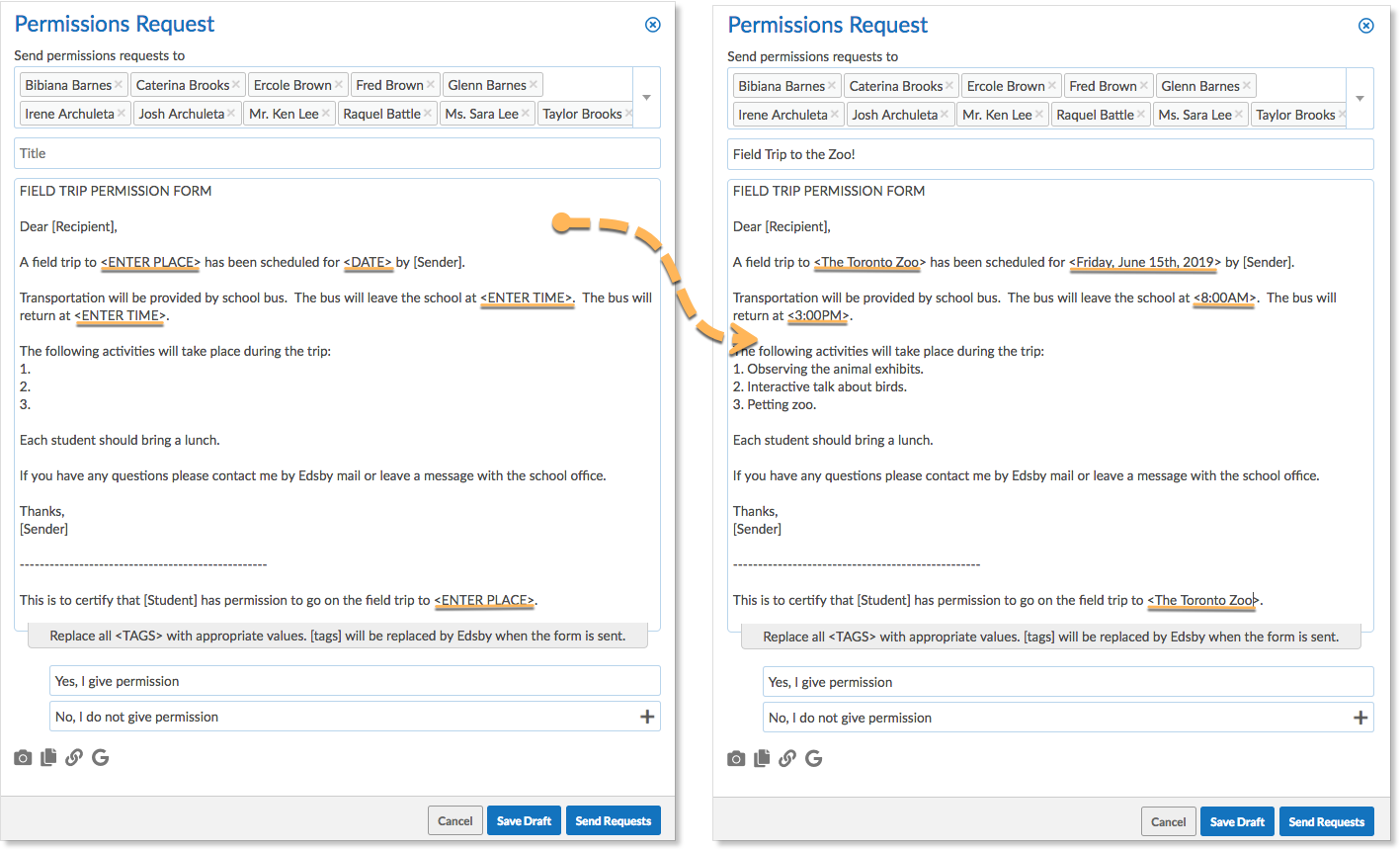Screen dimensions: 1400x851
Task: Click Taylor Brooks chip in left dialog
Action: pos(585,114)
